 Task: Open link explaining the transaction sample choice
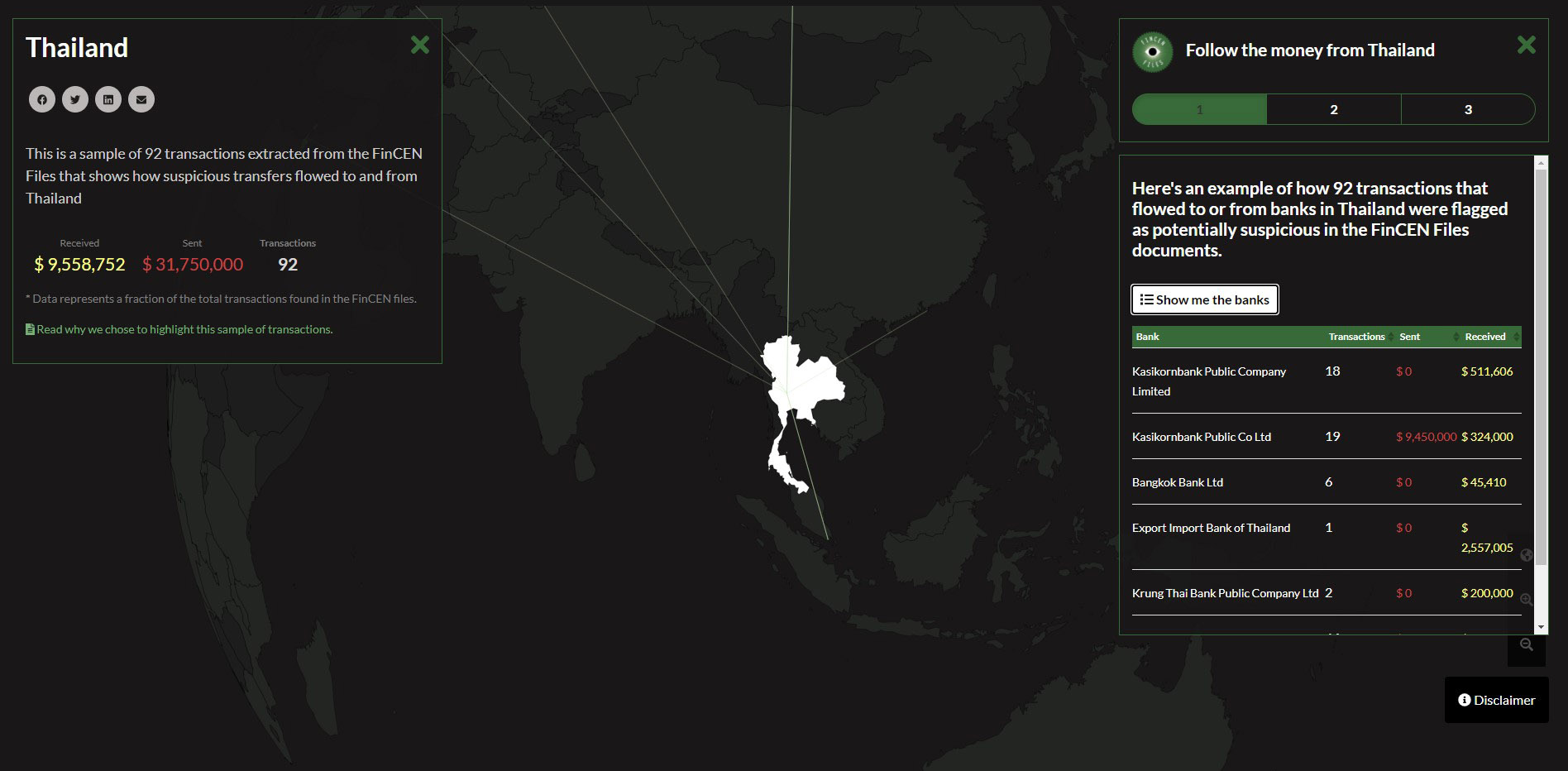click(184, 329)
